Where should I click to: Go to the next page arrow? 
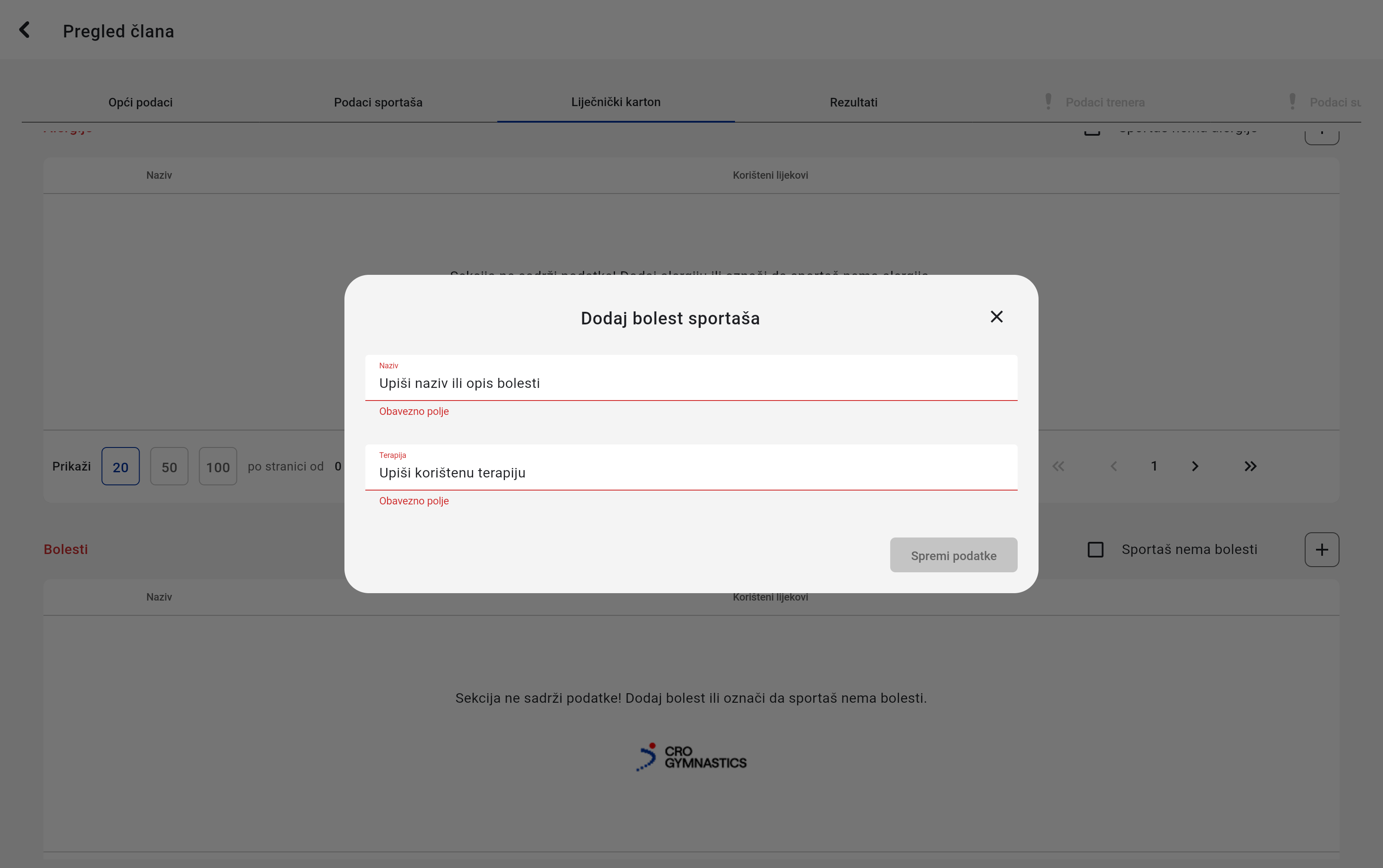coord(1195,466)
